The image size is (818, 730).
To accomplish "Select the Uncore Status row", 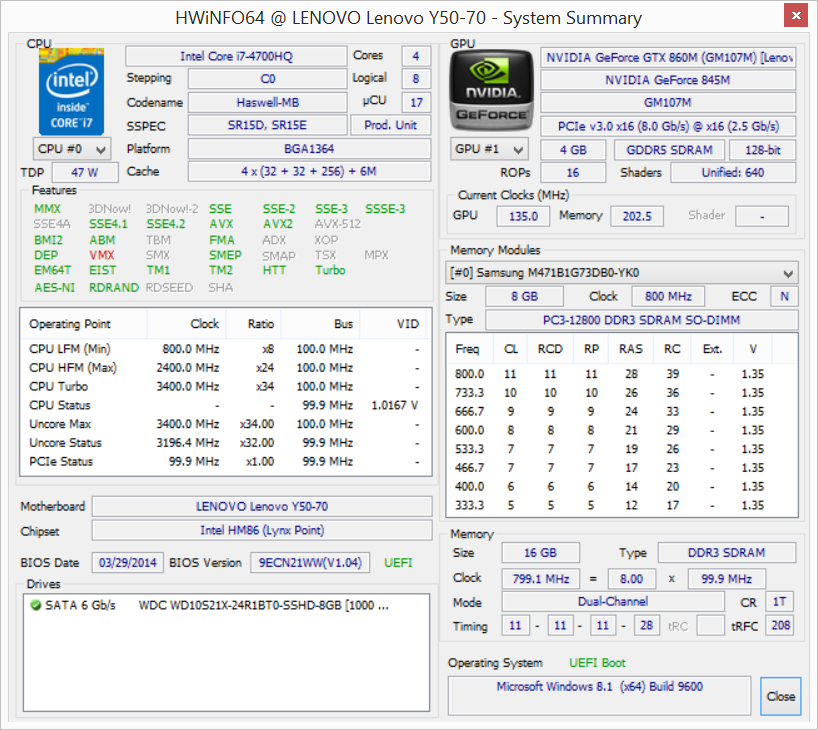I will tap(225, 442).
